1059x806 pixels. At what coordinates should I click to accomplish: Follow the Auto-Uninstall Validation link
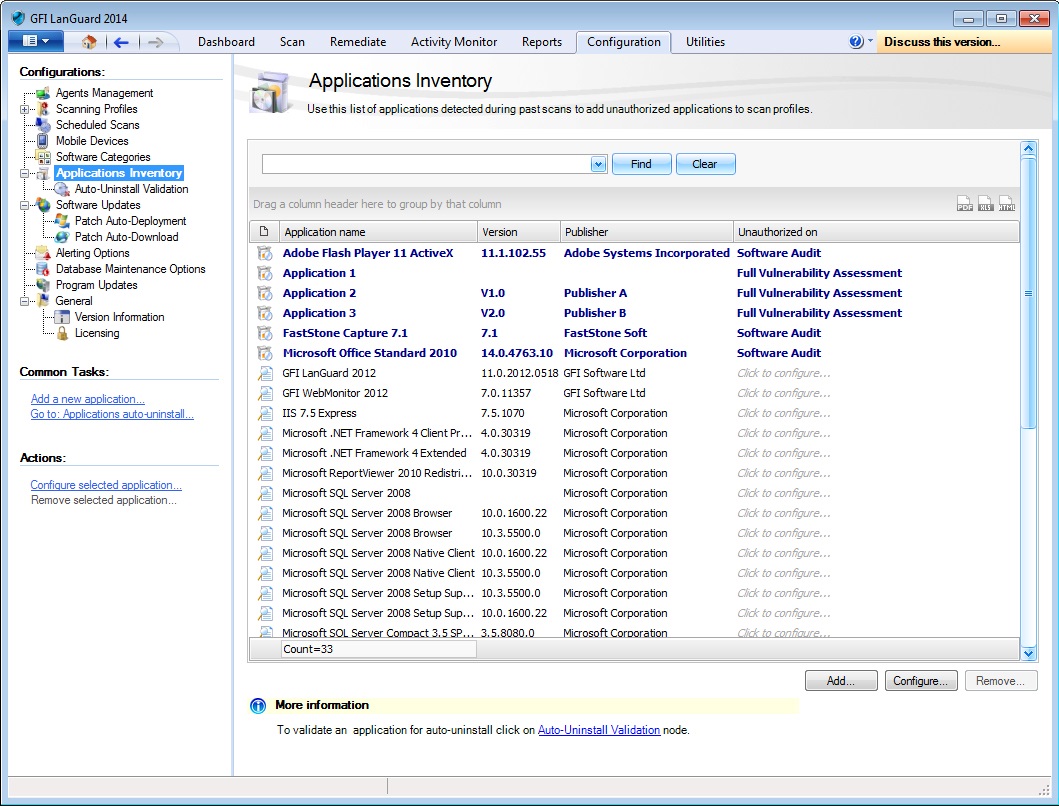point(599,730)
